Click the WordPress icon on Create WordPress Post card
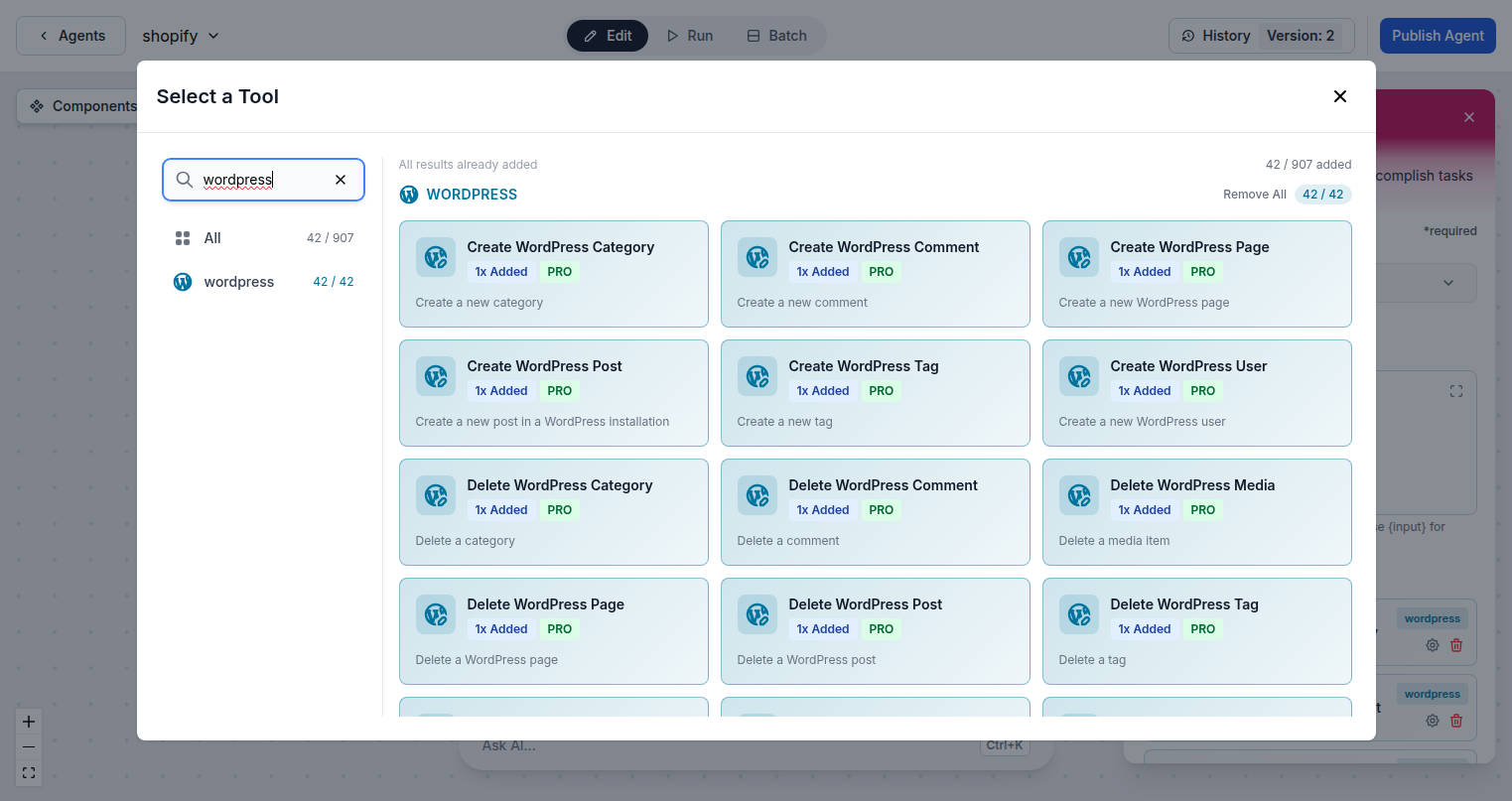The width and height of the screenshot is (1512, 801). coord(435,376)
